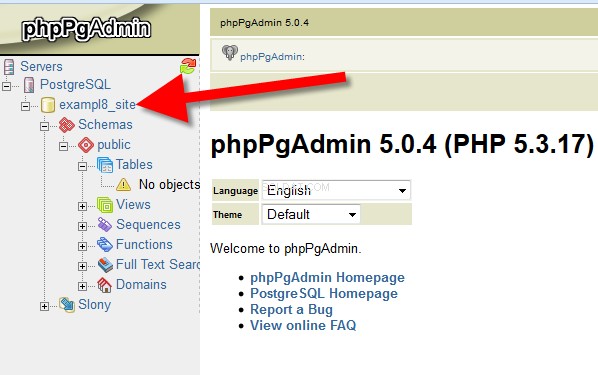Click the Tables icon in tree
The height and width of the screenshot is (375, 598).
(x=105, y=165)
